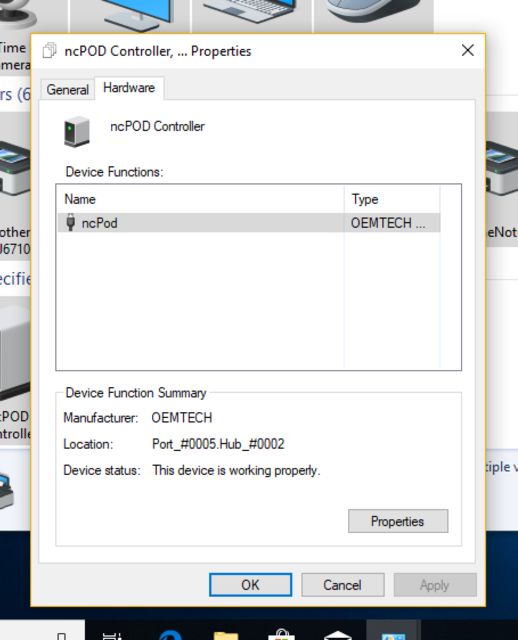Switch to the General tab
The height and width of the screenshot is (640, 518).
coord(67,89)
